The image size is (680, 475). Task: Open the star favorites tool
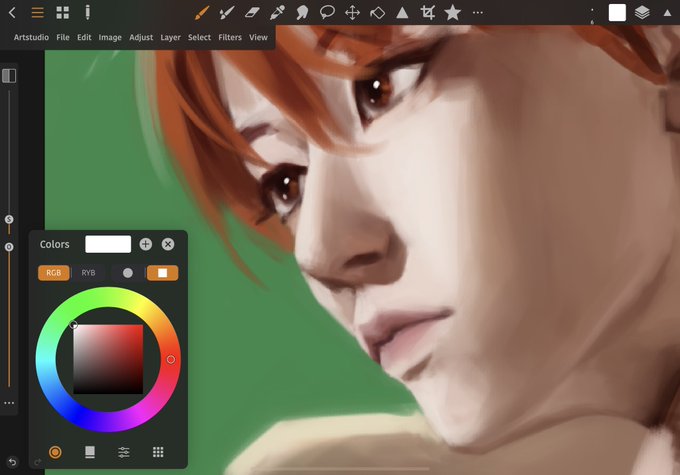tap(452, 13)
